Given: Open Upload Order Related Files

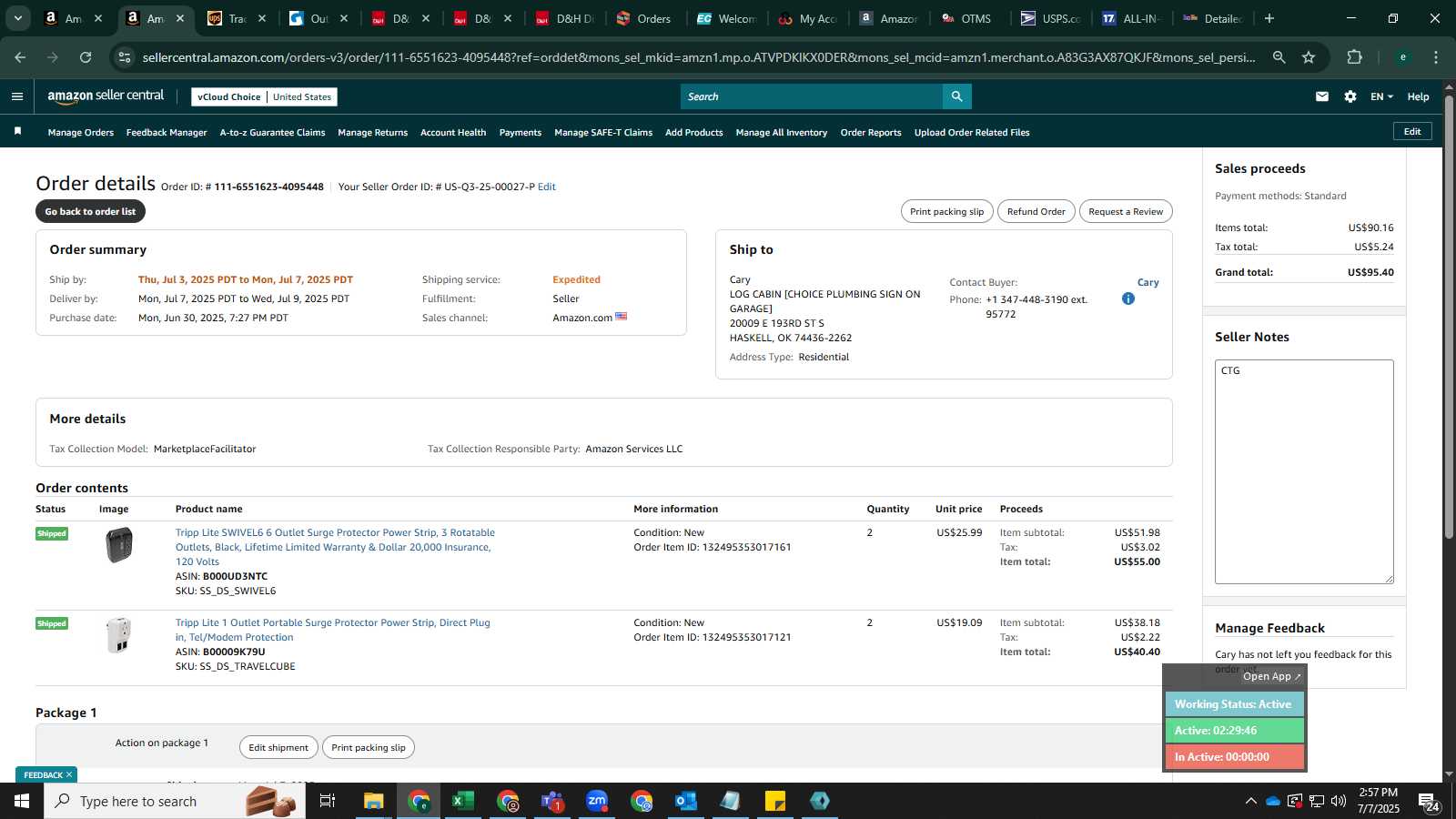Looking at the screenshot, I should [972, 133].
